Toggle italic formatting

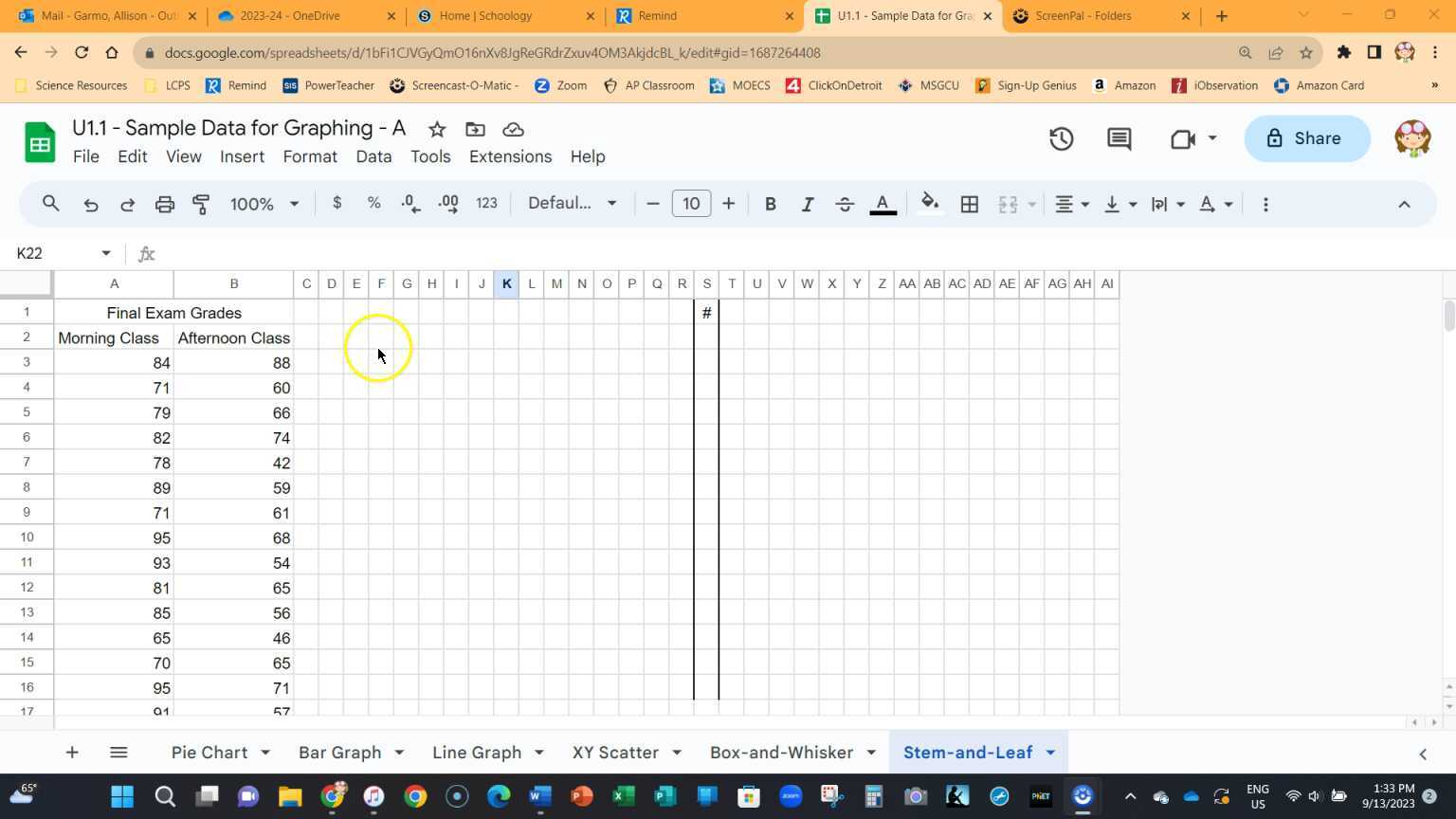tap(807, 203)
